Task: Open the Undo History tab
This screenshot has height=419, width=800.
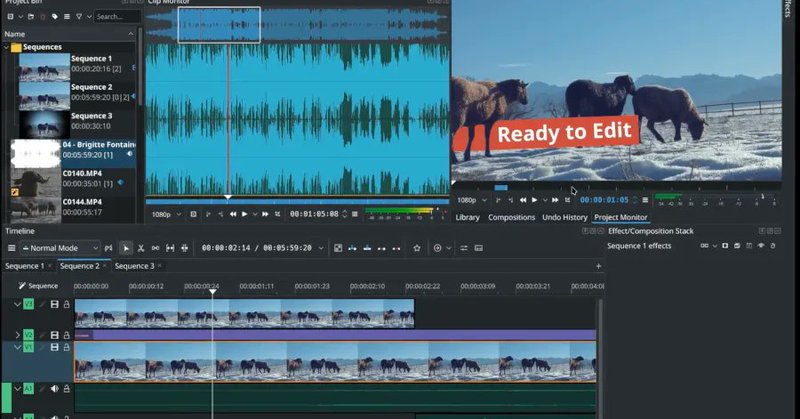Action: (564, 217)
